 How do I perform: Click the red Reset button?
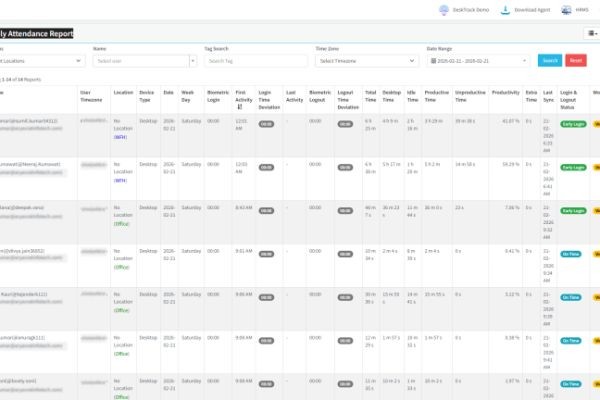point(576,60)
